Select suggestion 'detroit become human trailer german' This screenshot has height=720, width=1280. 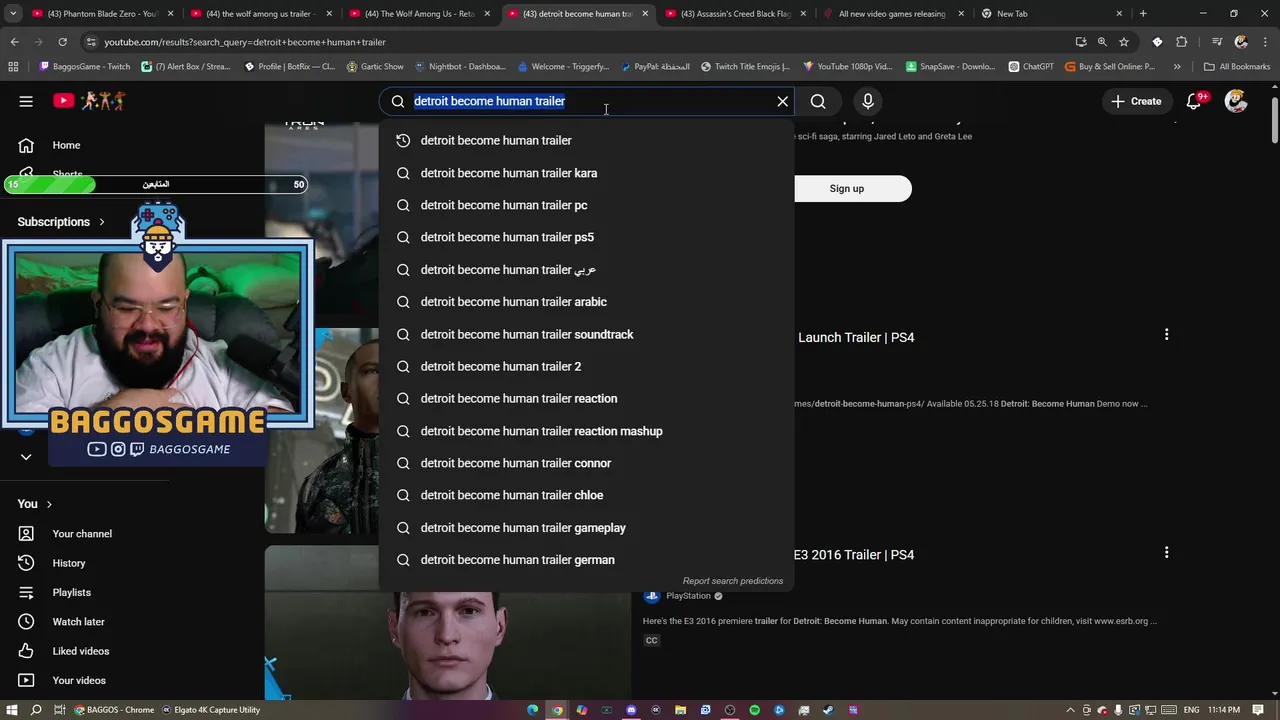click(586, 560)
